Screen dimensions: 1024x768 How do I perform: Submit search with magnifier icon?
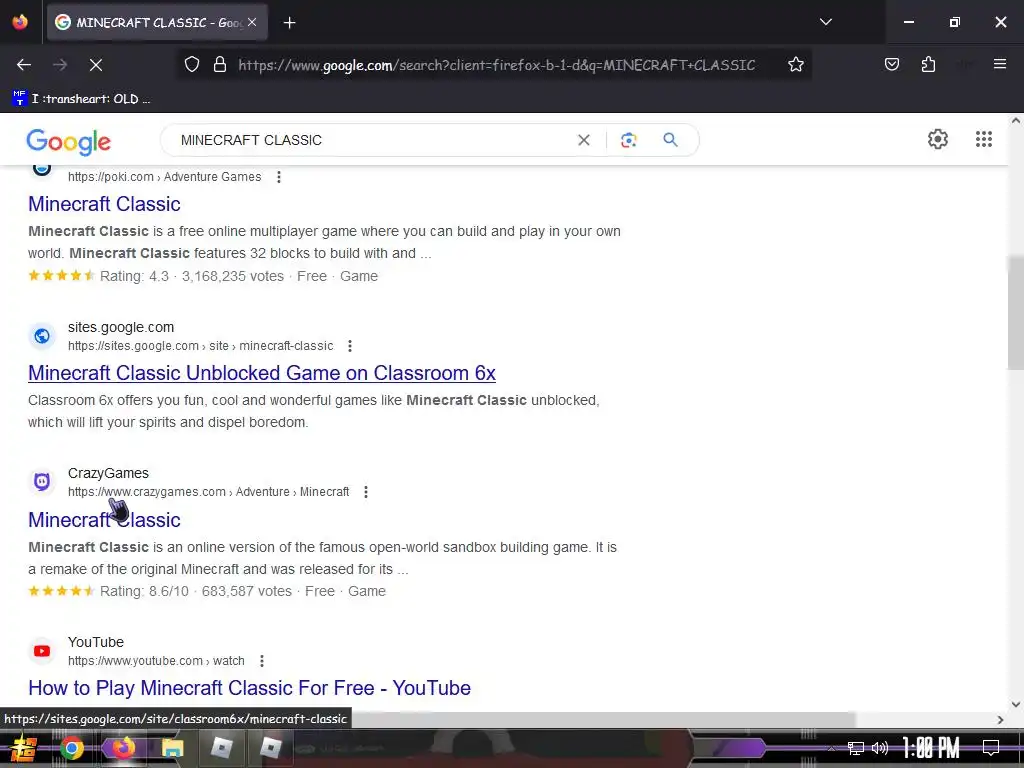click(670, 139)
